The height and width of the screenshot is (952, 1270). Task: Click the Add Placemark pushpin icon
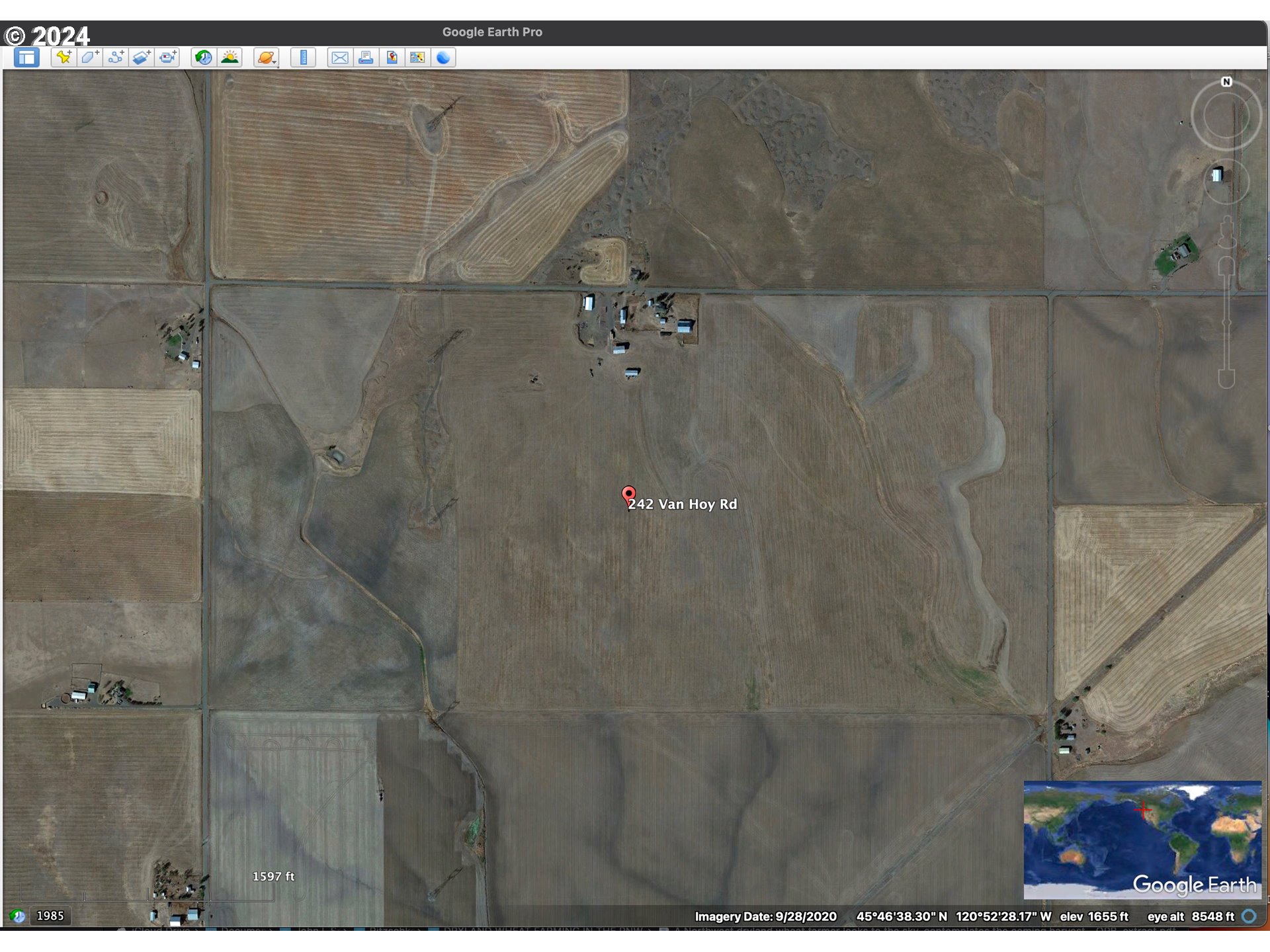63,58
